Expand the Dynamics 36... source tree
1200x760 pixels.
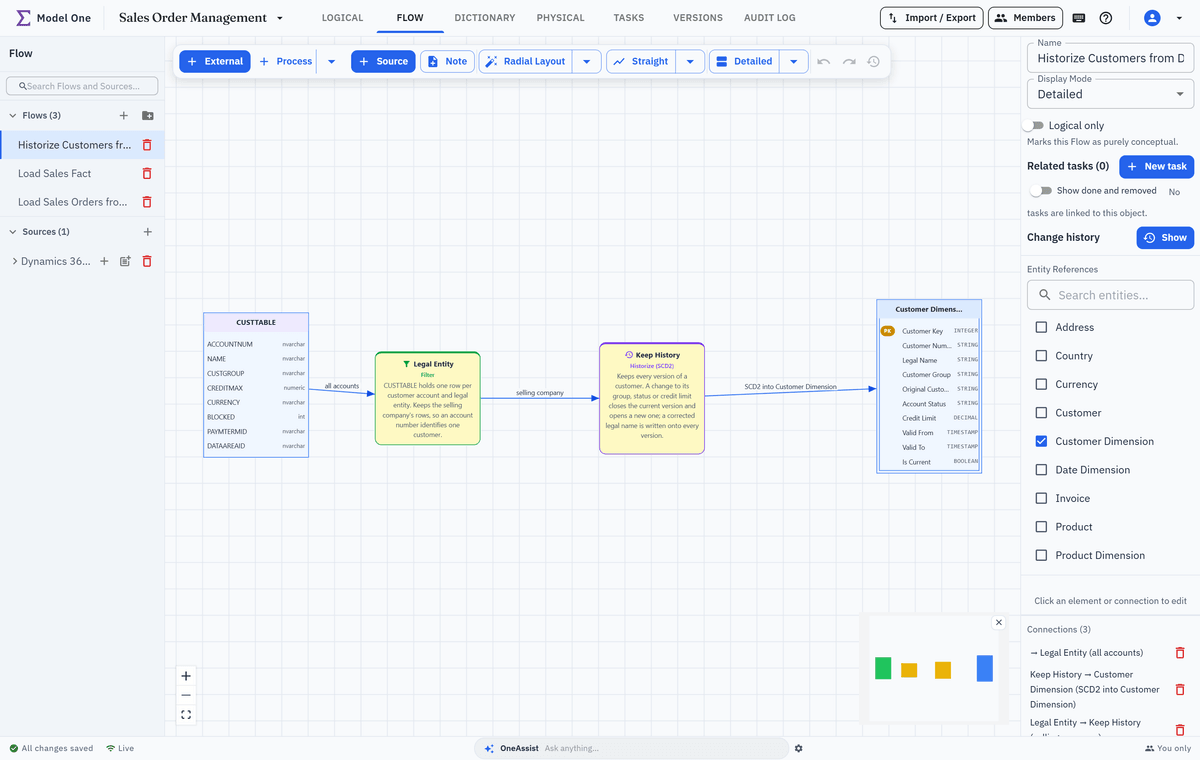click(14, 261)
